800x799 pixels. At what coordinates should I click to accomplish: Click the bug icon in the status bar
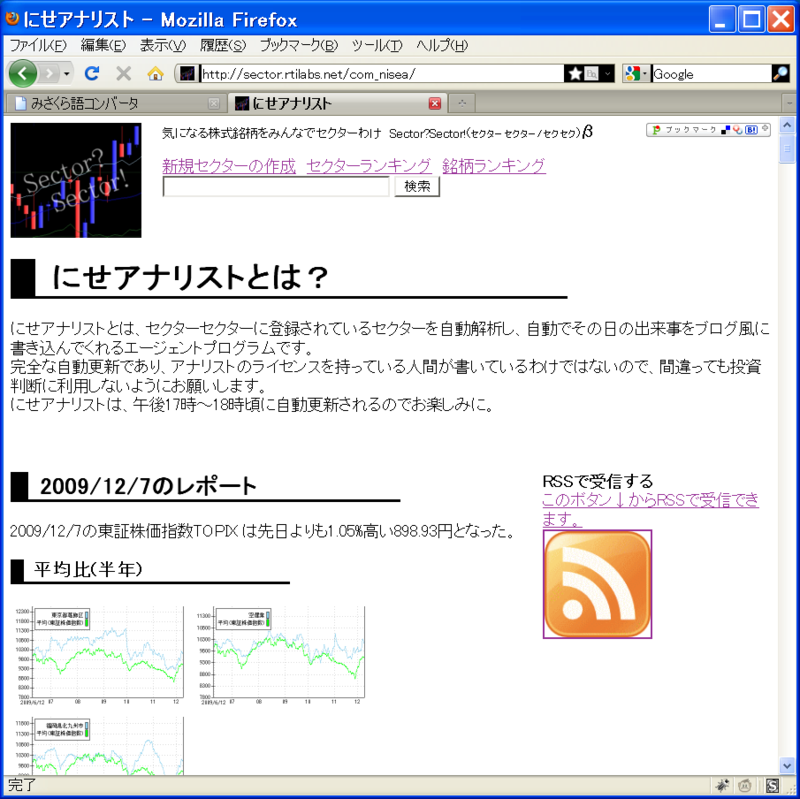pos(722,786)
